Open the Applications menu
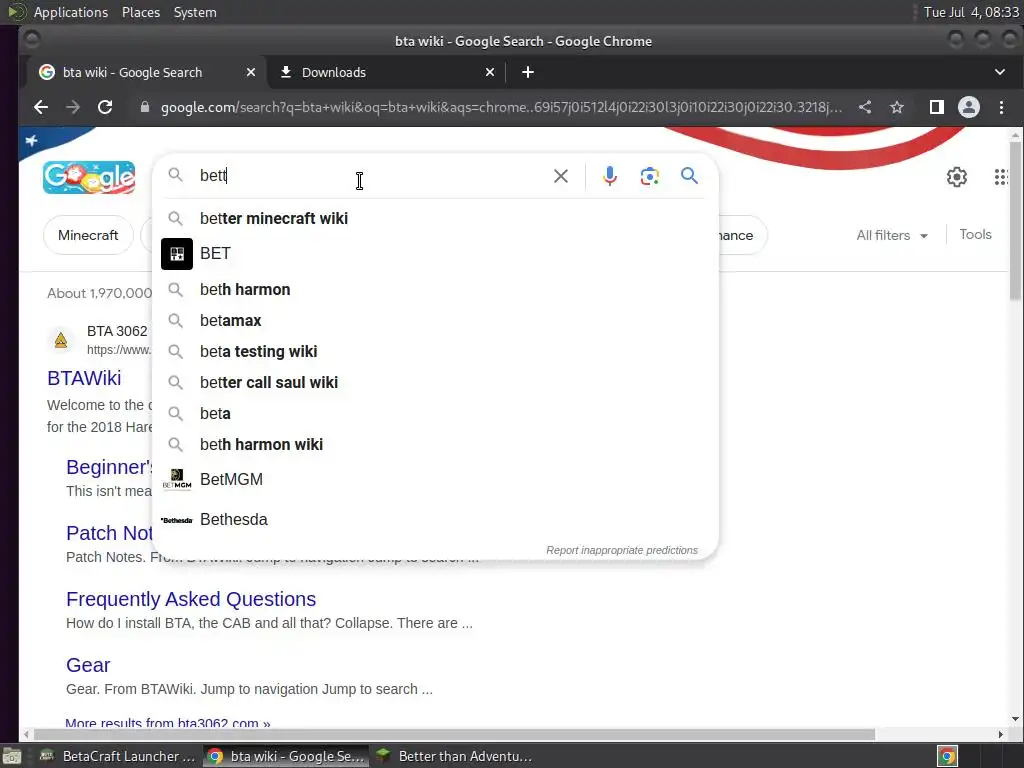 click(71, 12)
